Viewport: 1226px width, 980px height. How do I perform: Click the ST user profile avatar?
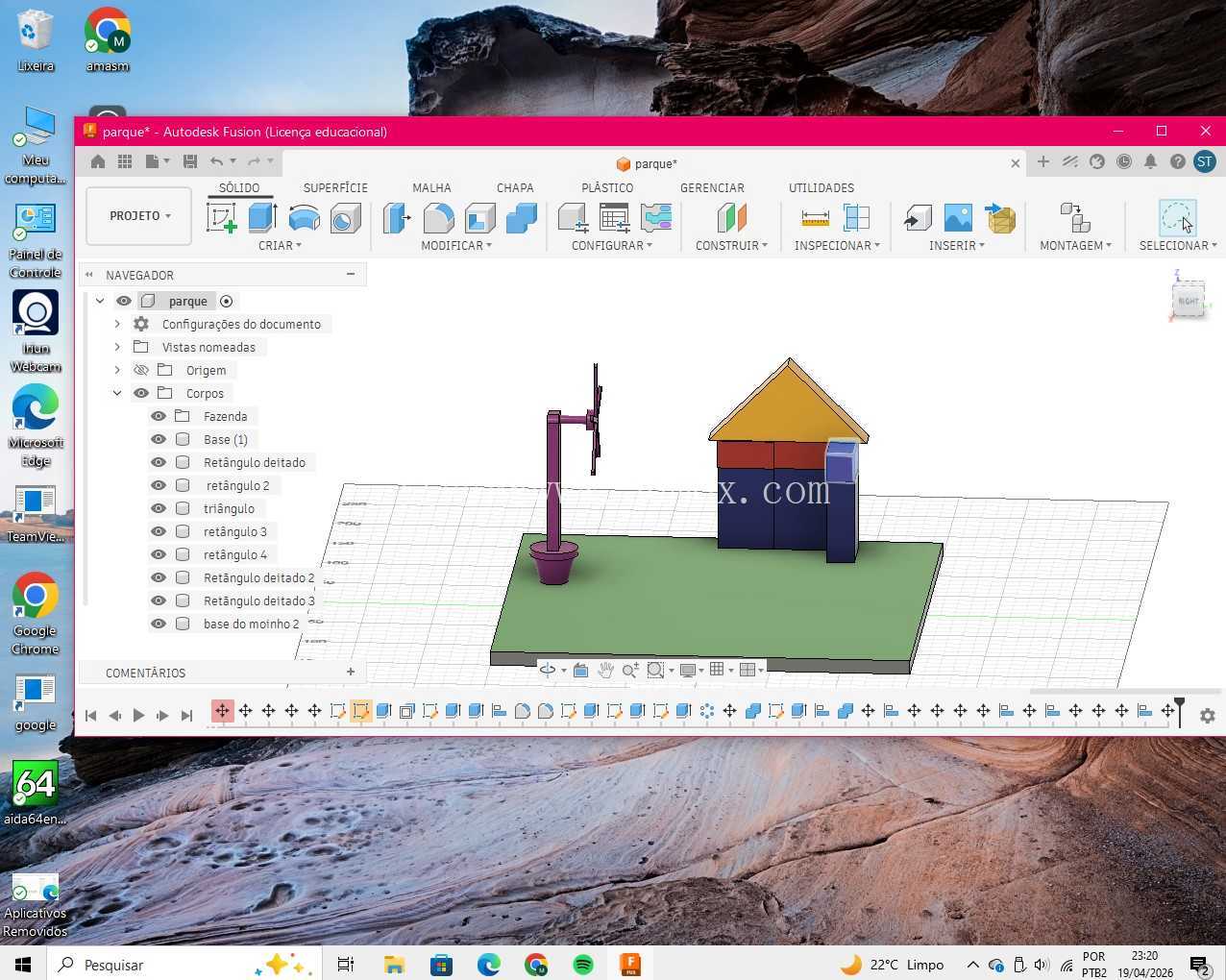pyautogui.click(x=1204, y=161)
